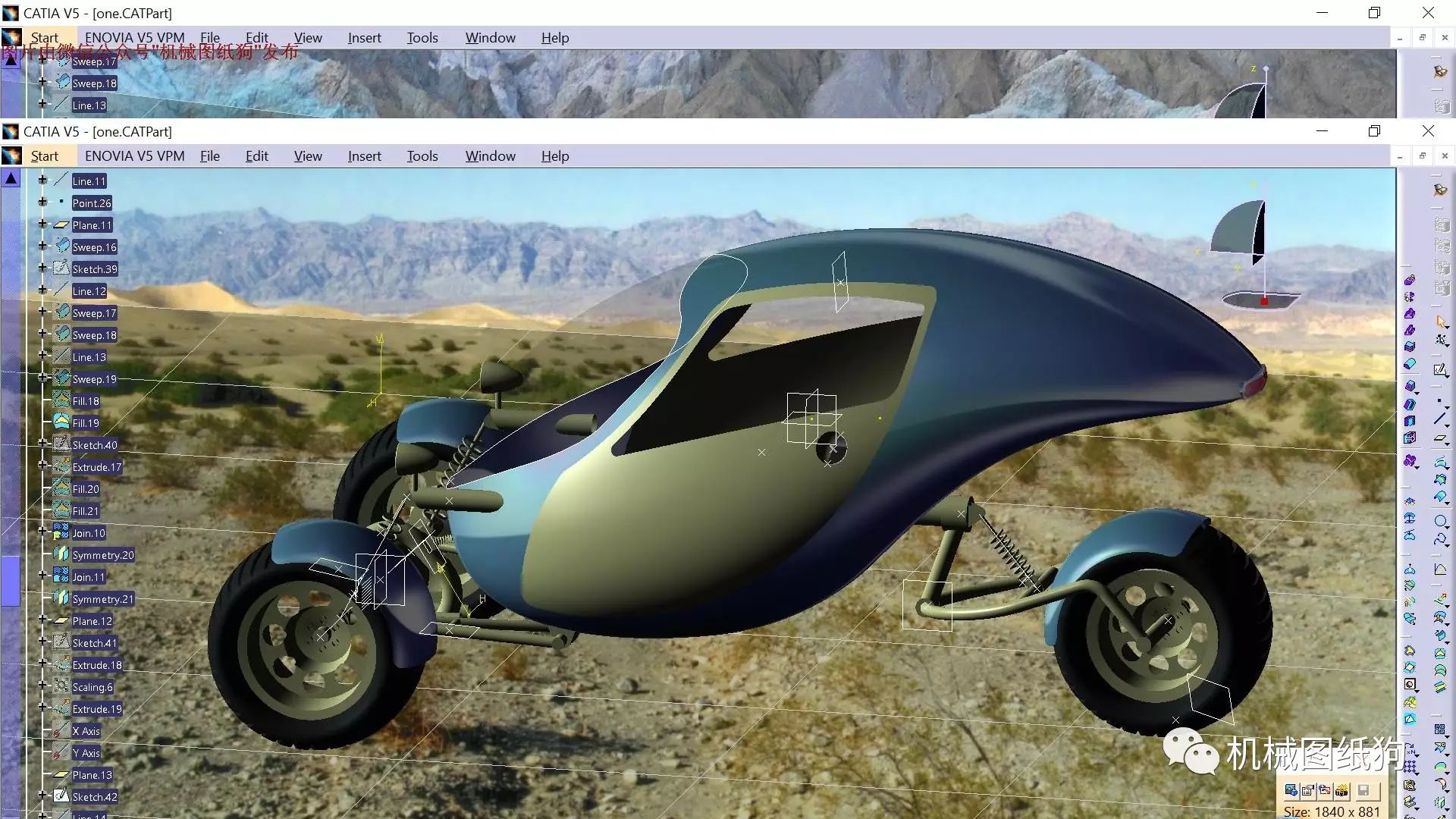The image size is (1456, 819).
Task: Expand the Extrude.18 tree node
Action: [42, 664]
